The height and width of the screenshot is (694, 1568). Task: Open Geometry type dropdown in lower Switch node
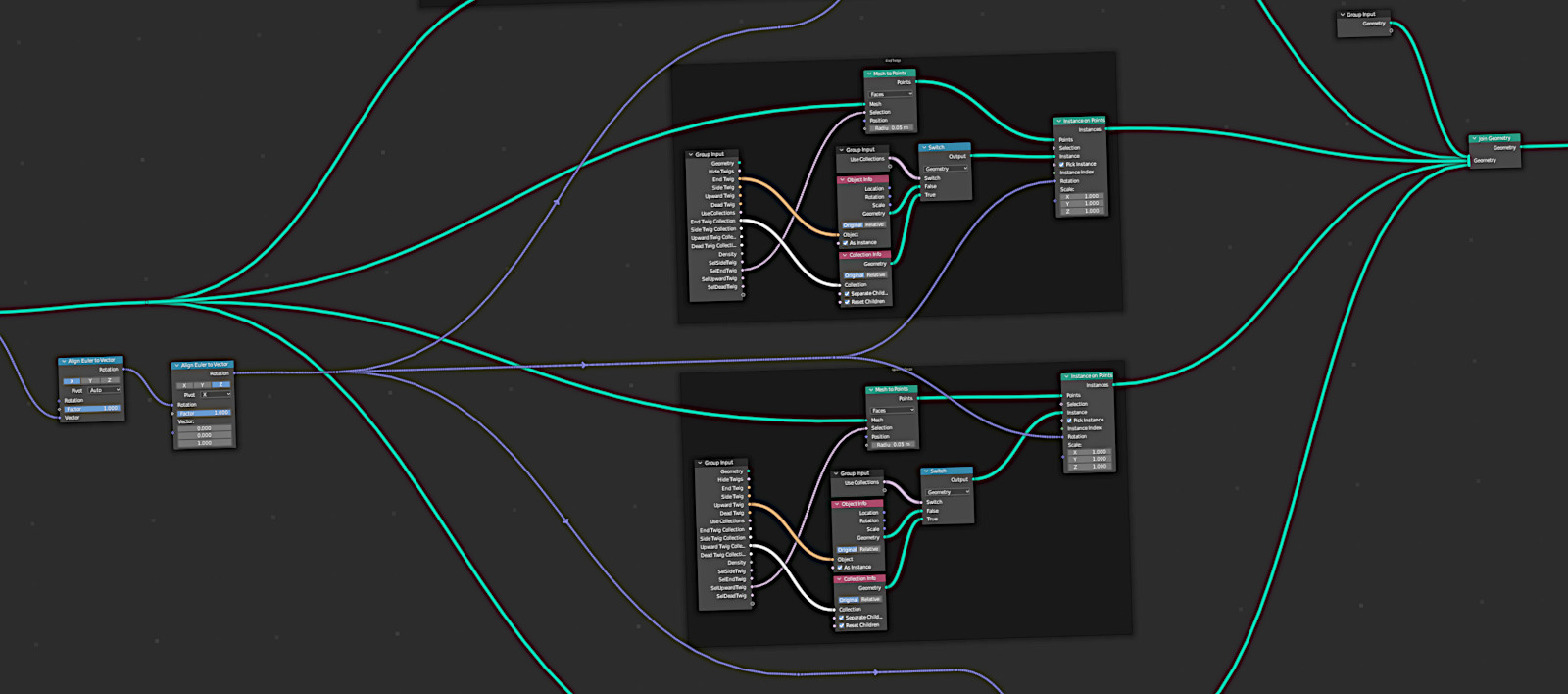948,492
